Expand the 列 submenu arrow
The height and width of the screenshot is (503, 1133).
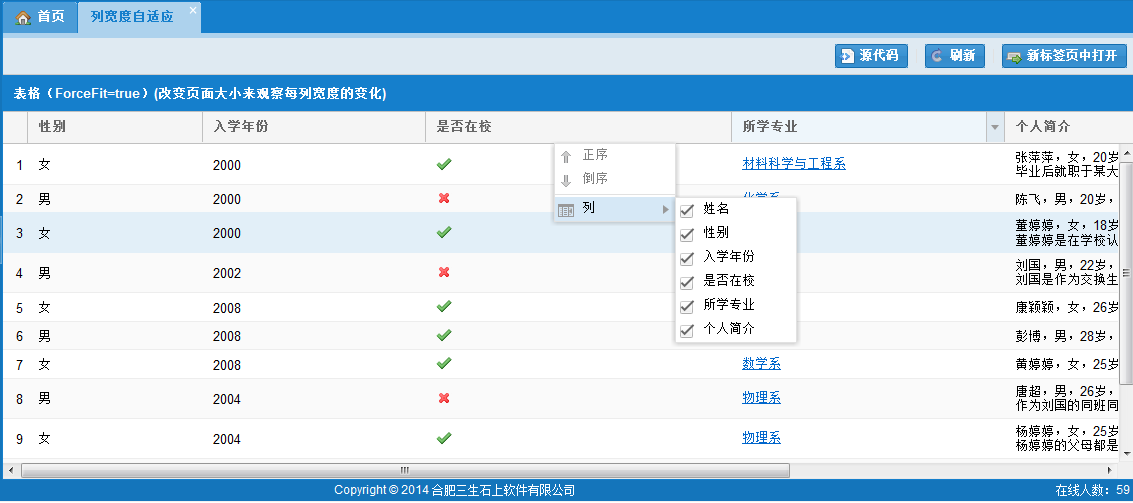(x=662, y=209)
